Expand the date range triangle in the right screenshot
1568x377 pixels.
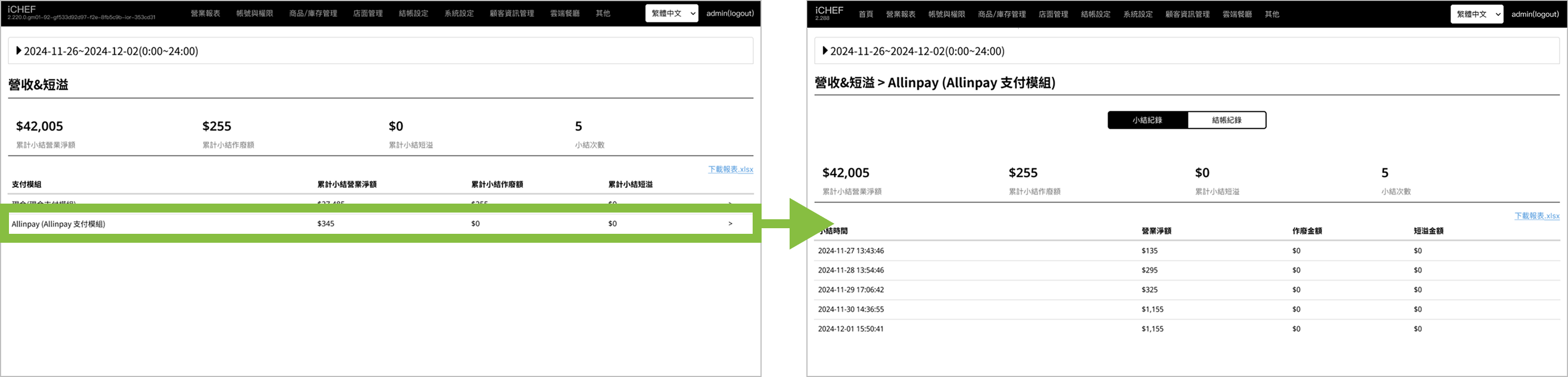(825, 51)
